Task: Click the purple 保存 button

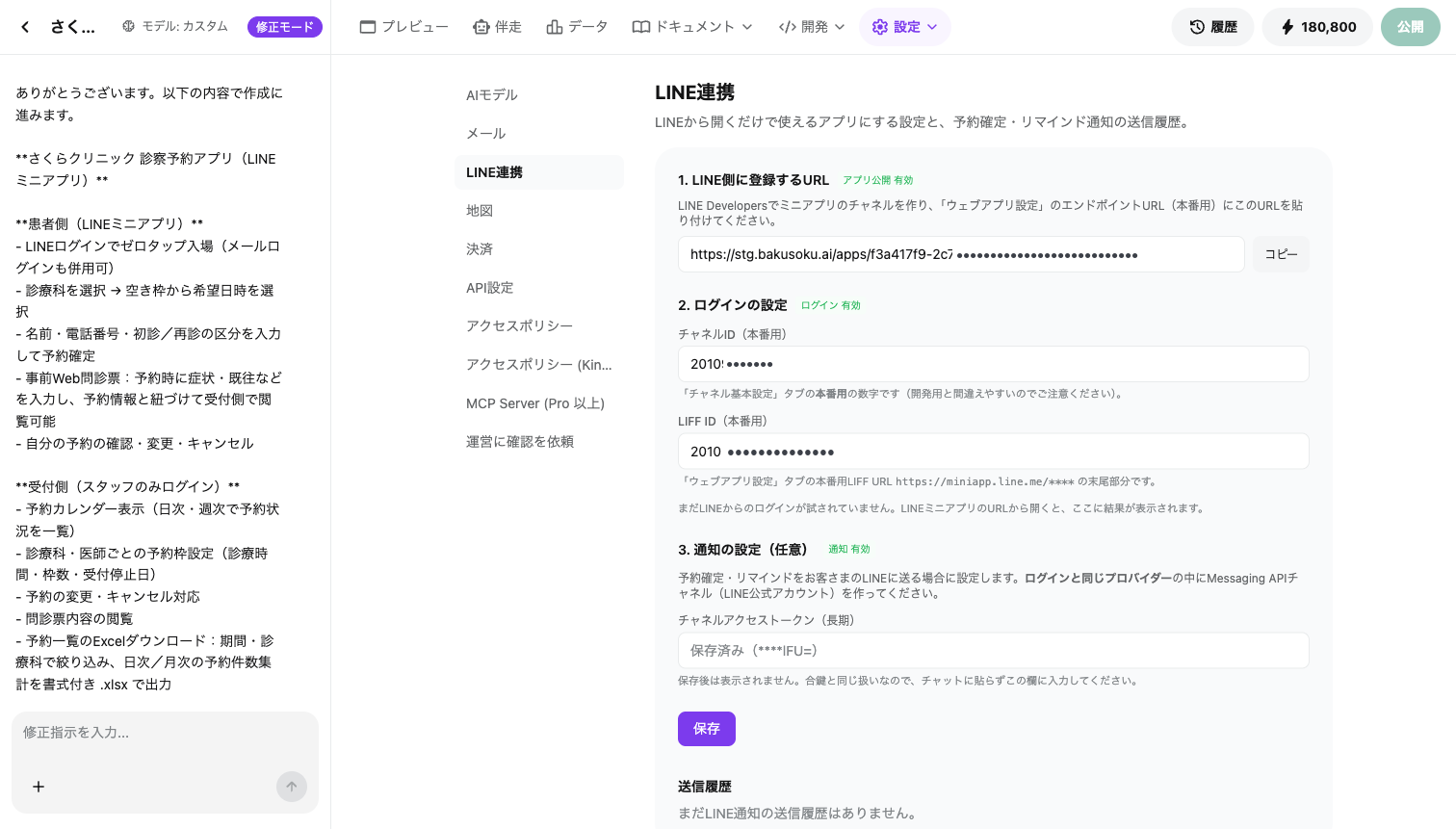Action: [x=707, y=729]
